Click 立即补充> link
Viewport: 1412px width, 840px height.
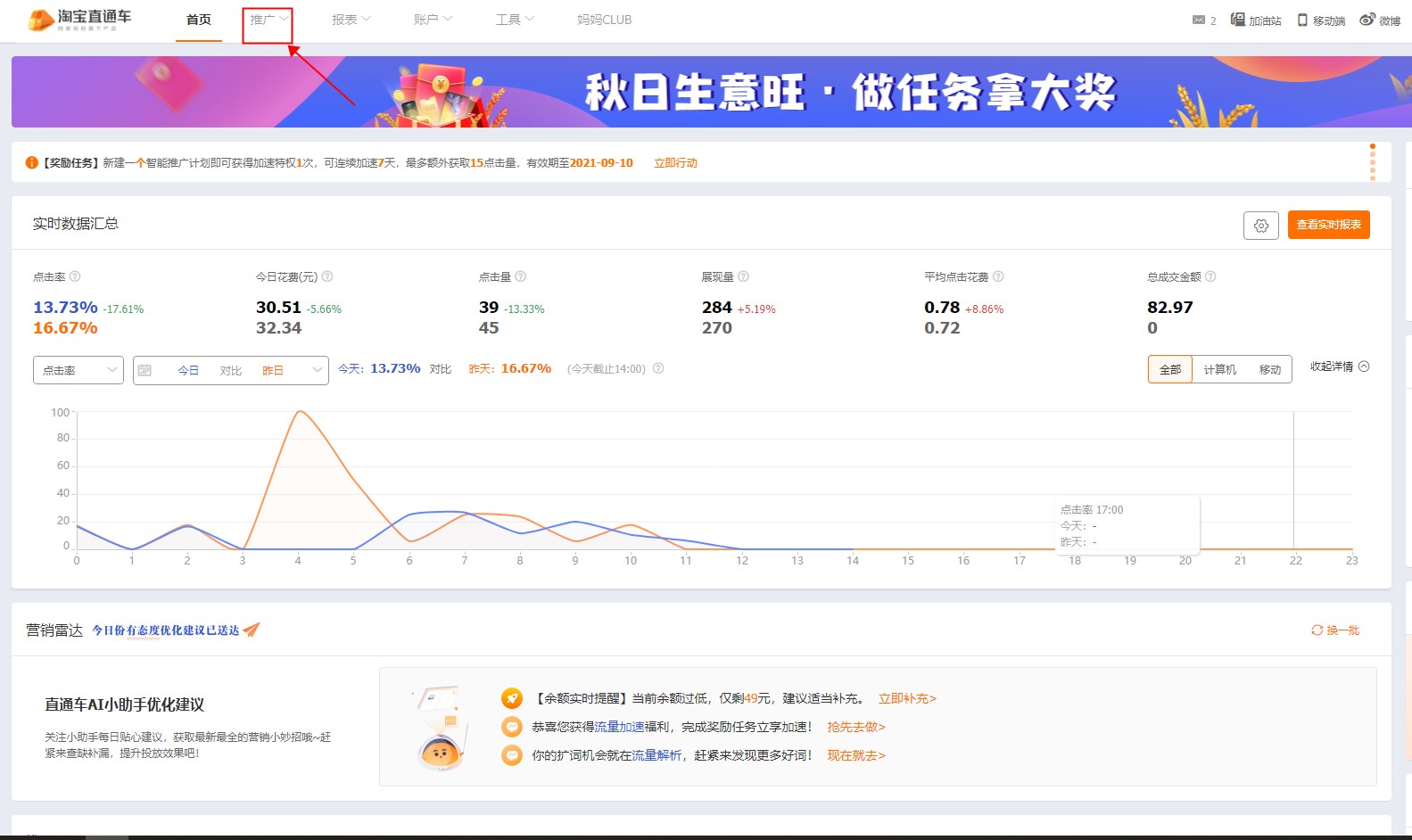907,698
